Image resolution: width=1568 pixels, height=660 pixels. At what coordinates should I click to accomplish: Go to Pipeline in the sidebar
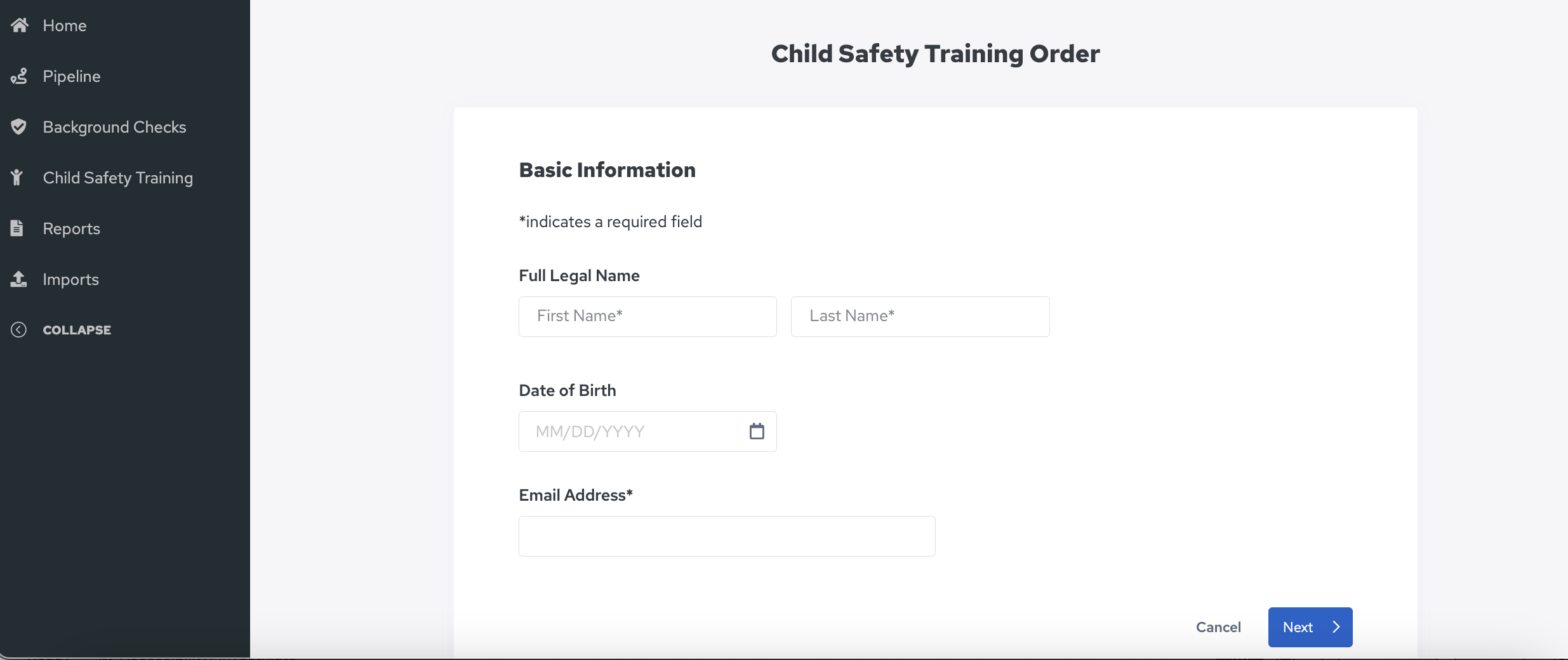click(x=72, y=76)
